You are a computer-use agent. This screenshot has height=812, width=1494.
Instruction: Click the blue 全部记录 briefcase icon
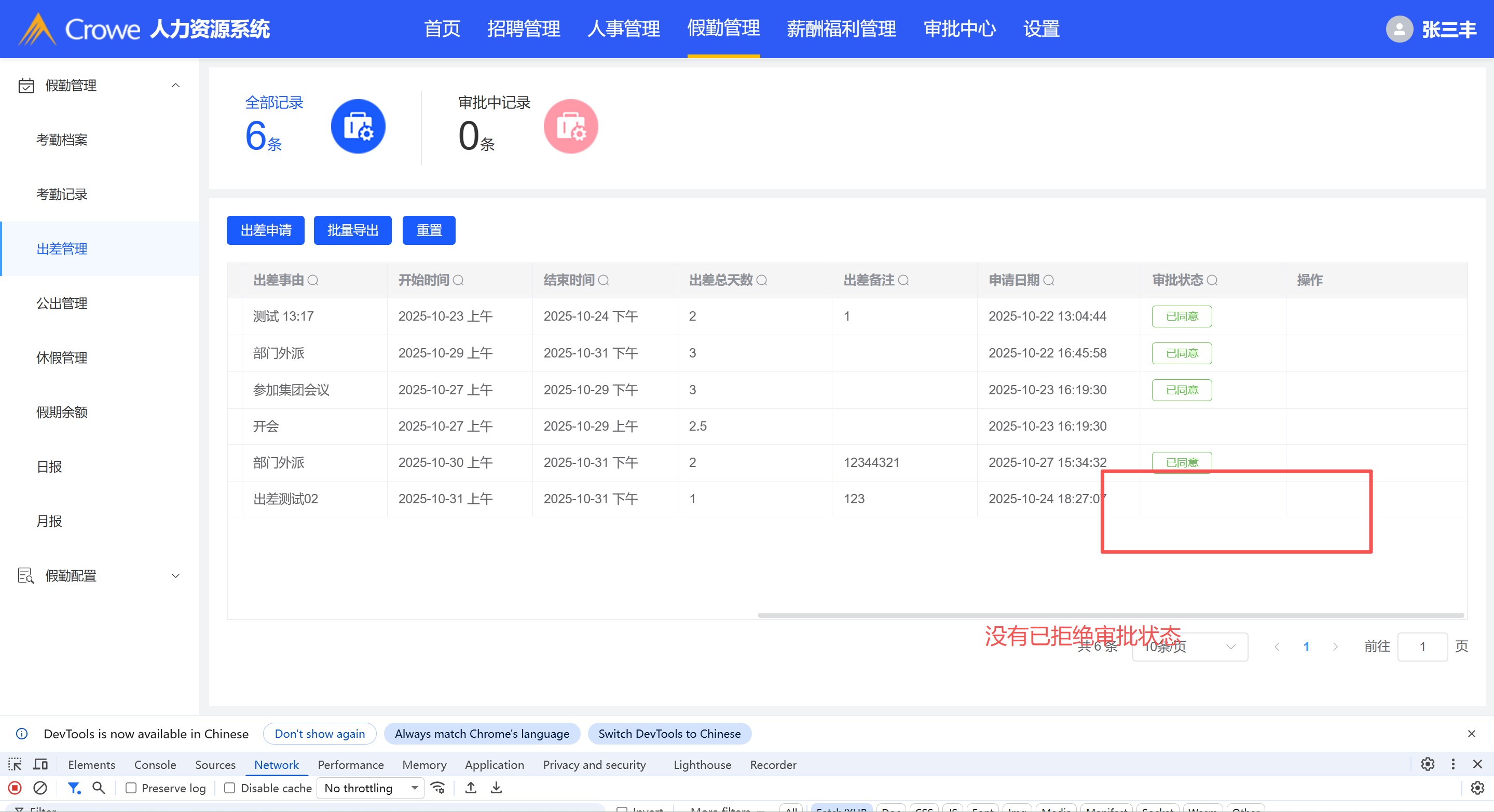pyautogui.click(x=358, y=127)
